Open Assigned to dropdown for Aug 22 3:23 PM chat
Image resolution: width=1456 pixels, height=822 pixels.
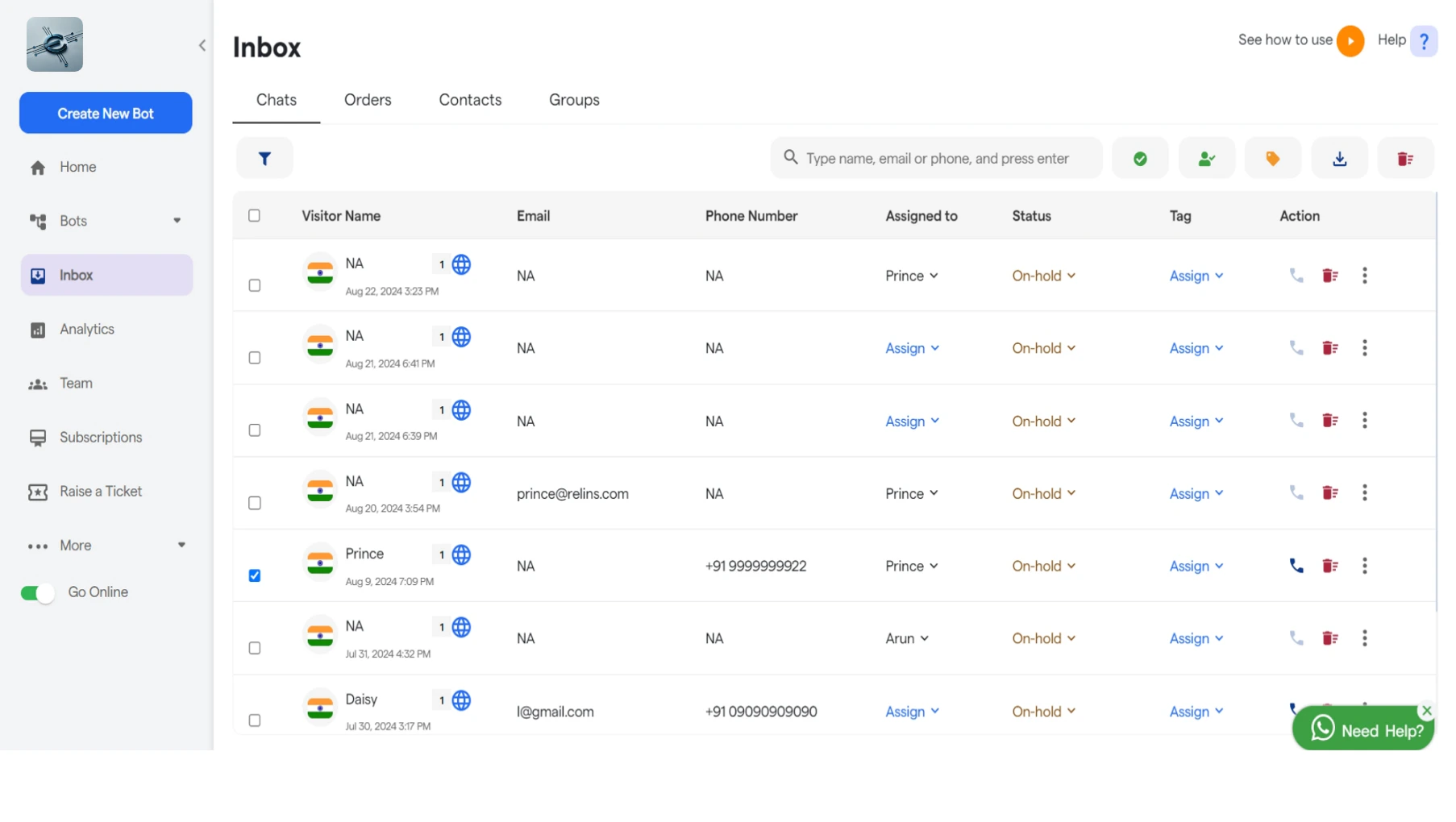pos(912,276)
